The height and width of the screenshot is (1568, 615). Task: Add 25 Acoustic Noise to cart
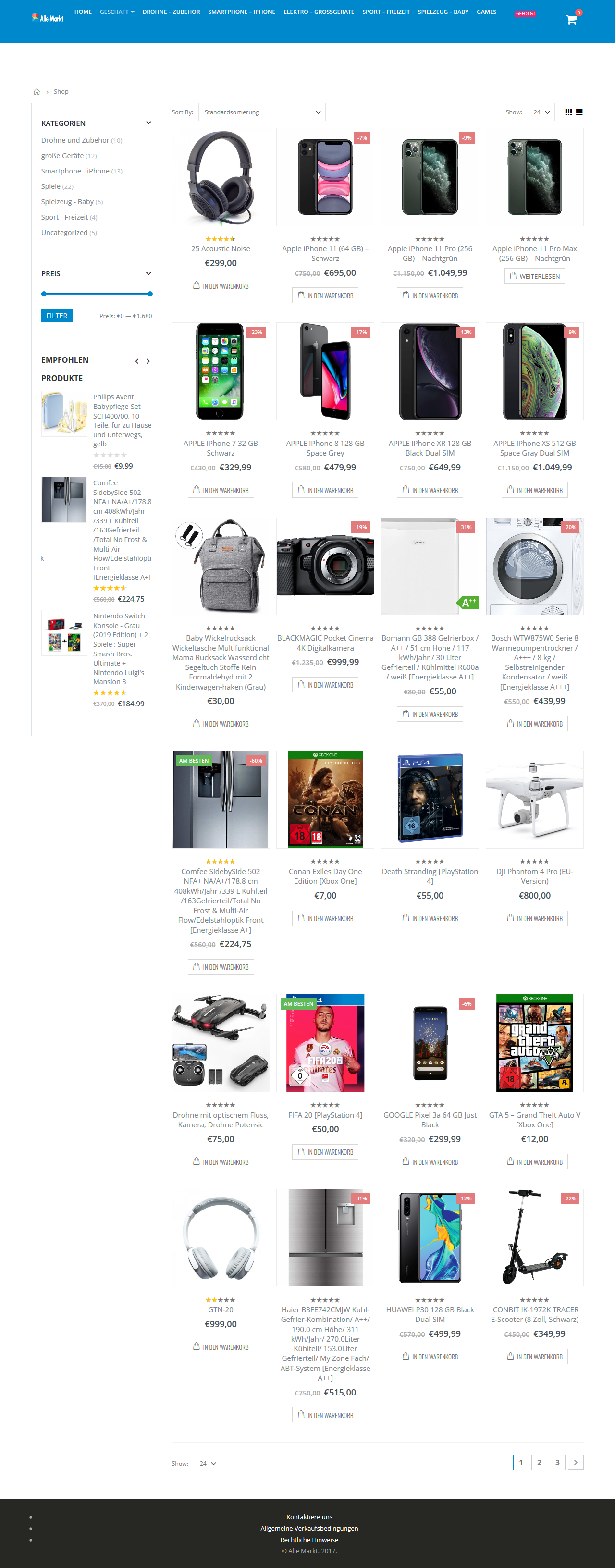[221, 286]
